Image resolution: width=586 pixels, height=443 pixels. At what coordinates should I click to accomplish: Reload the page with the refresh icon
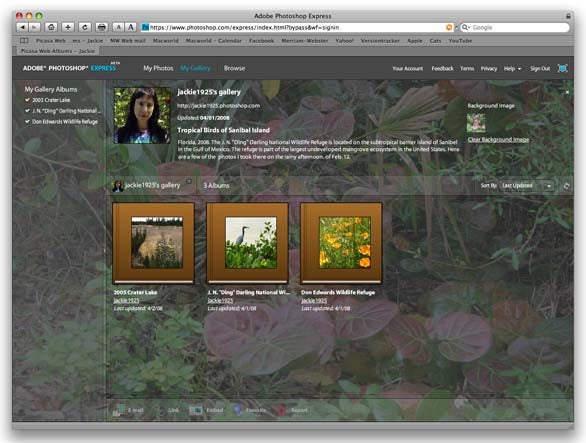click(84, 27)
